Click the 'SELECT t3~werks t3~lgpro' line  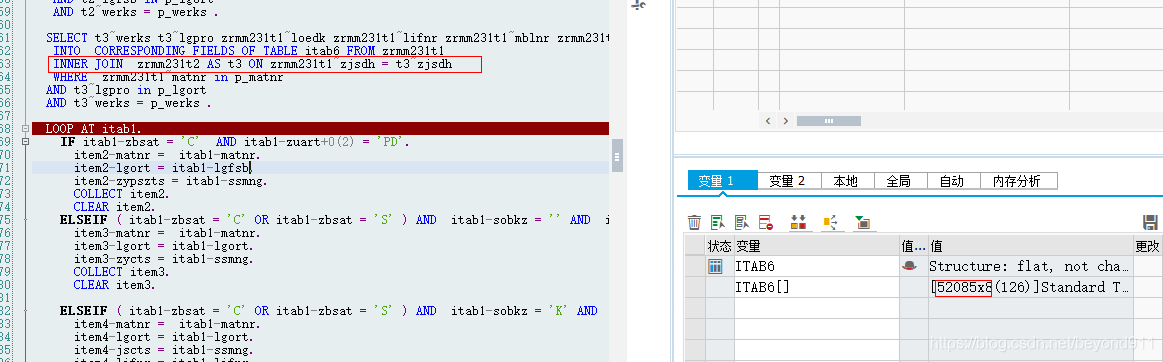coord(327,38)
